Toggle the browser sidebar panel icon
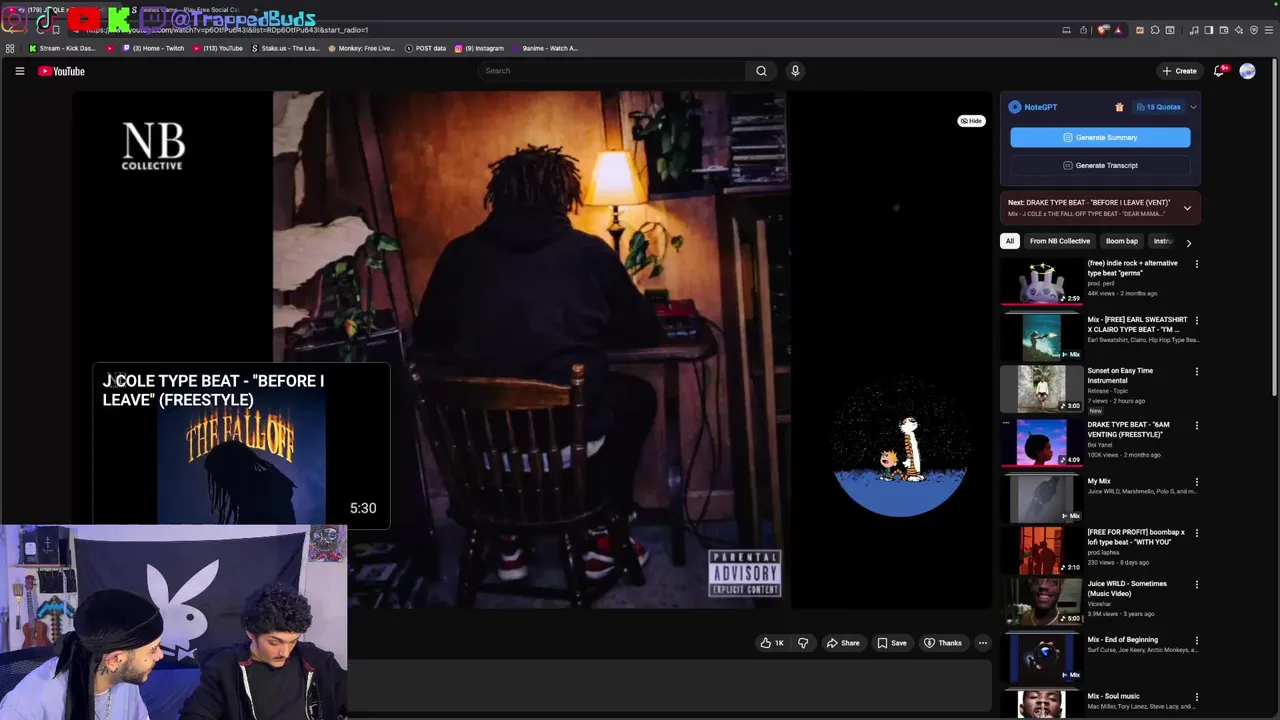The width and height of the screenshot is (1280, 720). coord(1209,30)
